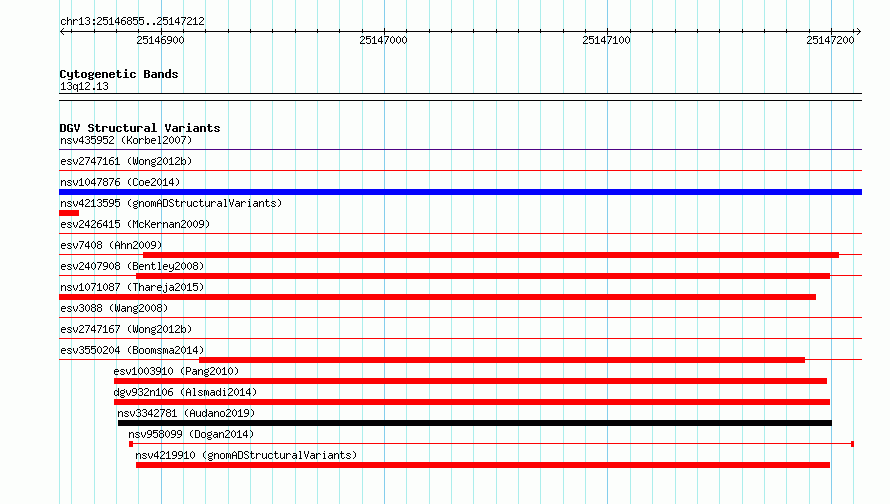Image resolution: width=890 pixels, height=504 pixels.
Task: Select the nsv1047876 (Coe2014) label
Action: tap(120, 182)
